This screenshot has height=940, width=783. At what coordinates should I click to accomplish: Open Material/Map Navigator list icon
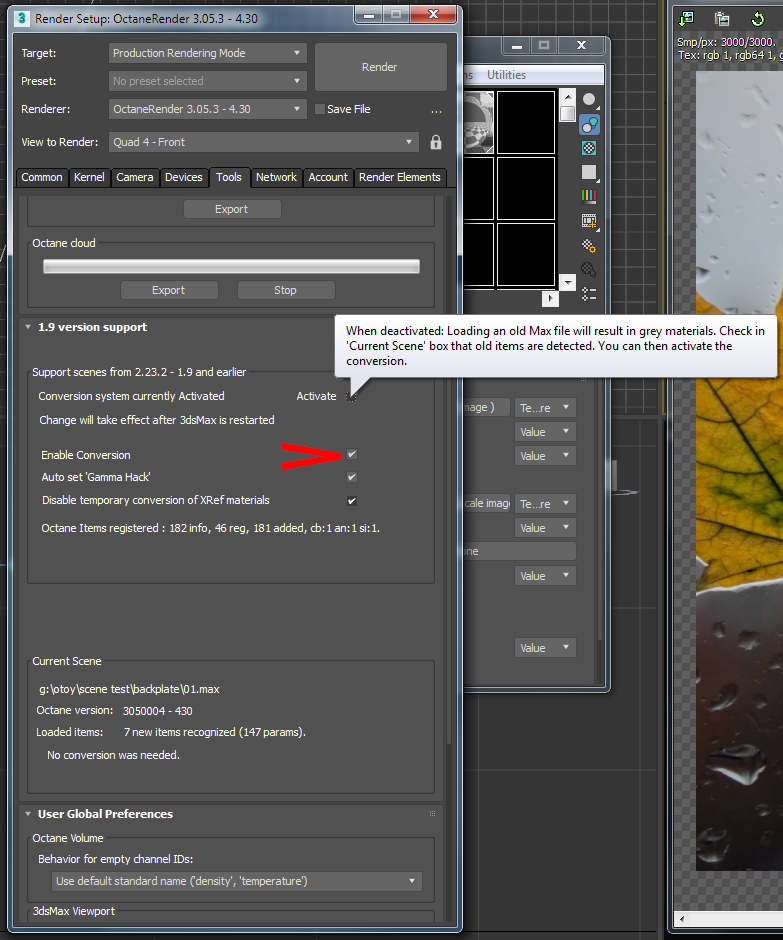pyautogui.click(x=589, y=294)
